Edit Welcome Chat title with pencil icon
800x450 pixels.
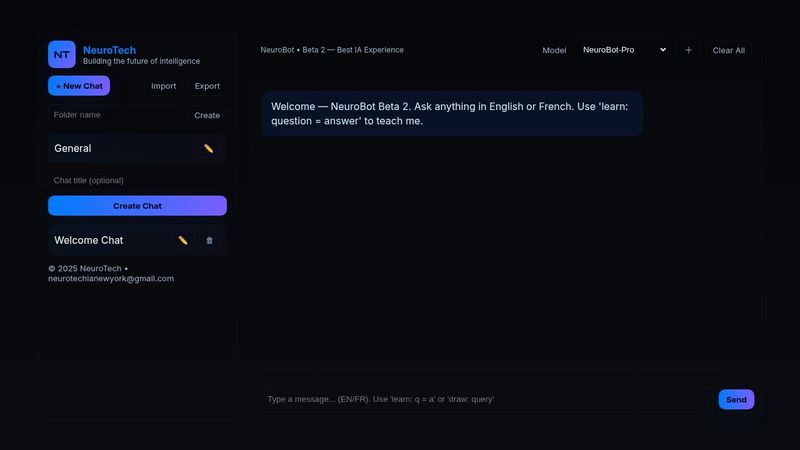[x=183, y=240]
